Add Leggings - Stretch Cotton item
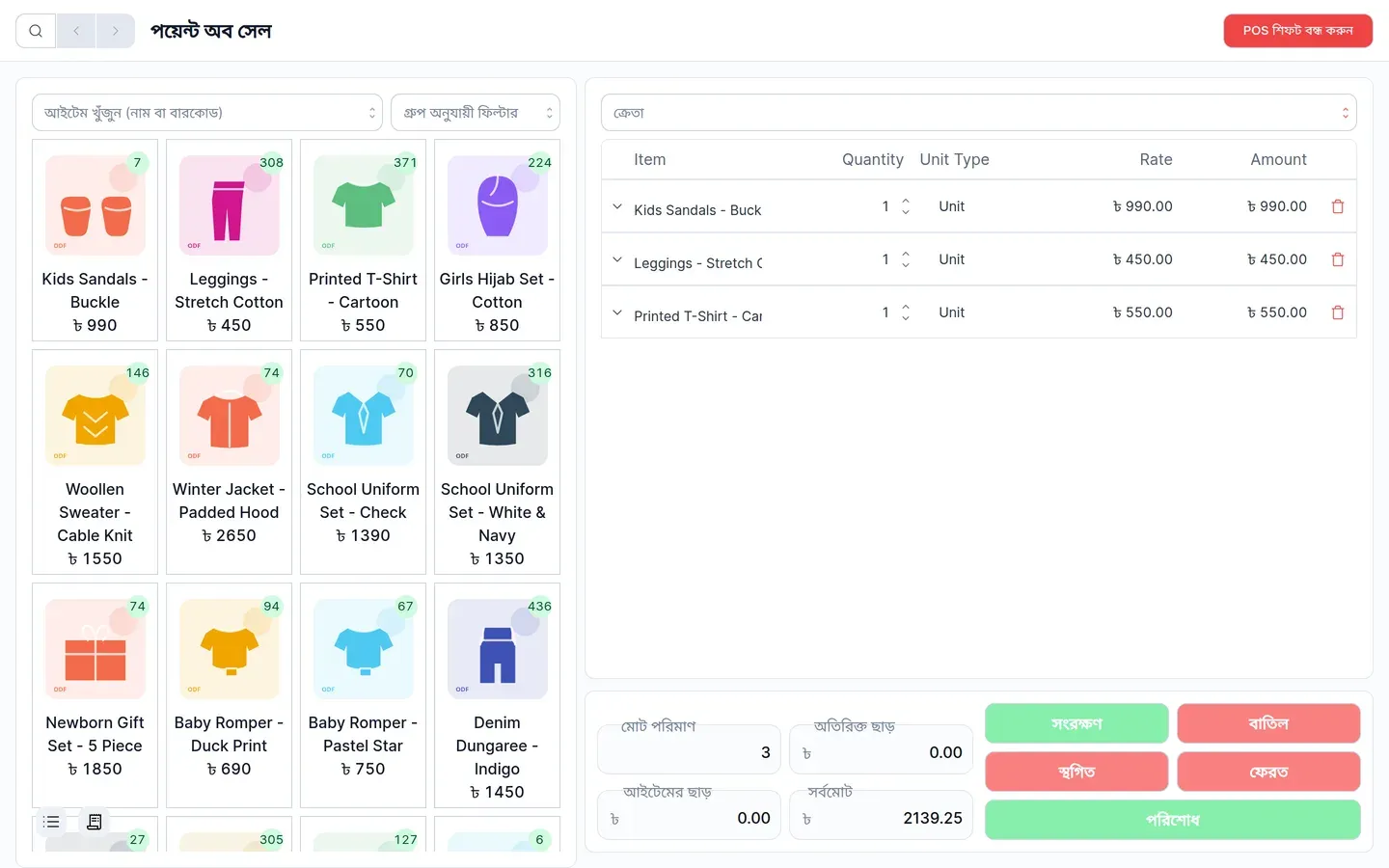The height and width of the screenshot is (868, 1389). [229, 240]
